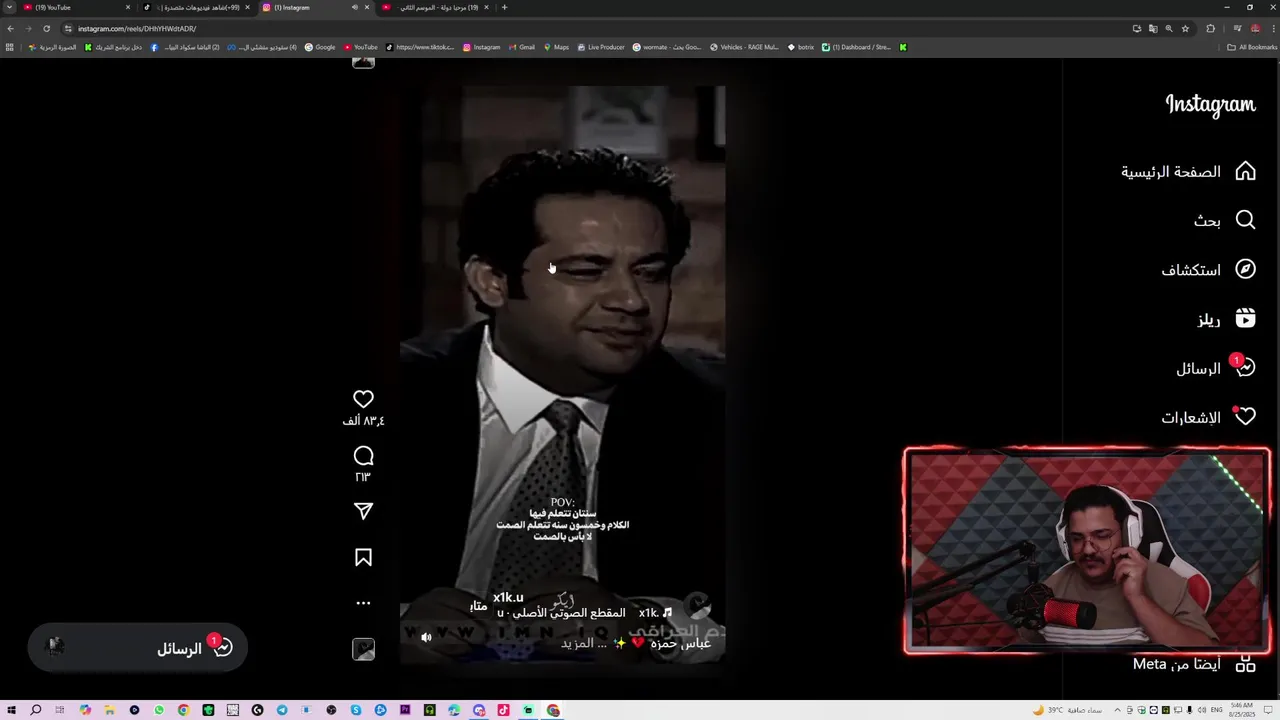This screenshot has width=1280, height=720.
Task: Open the Explore page استكشاف
Action: pos(1208,269)
